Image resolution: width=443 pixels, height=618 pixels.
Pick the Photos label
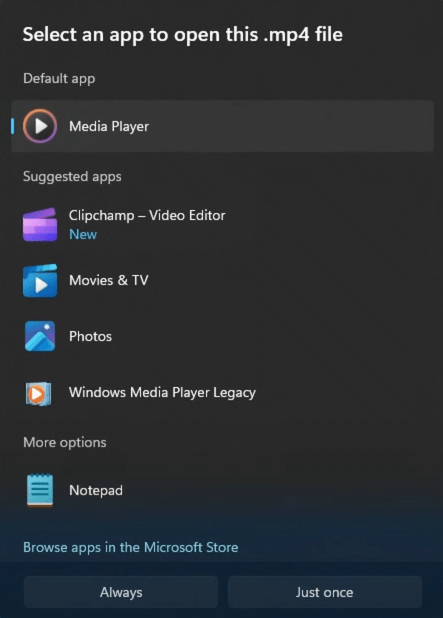90,336
